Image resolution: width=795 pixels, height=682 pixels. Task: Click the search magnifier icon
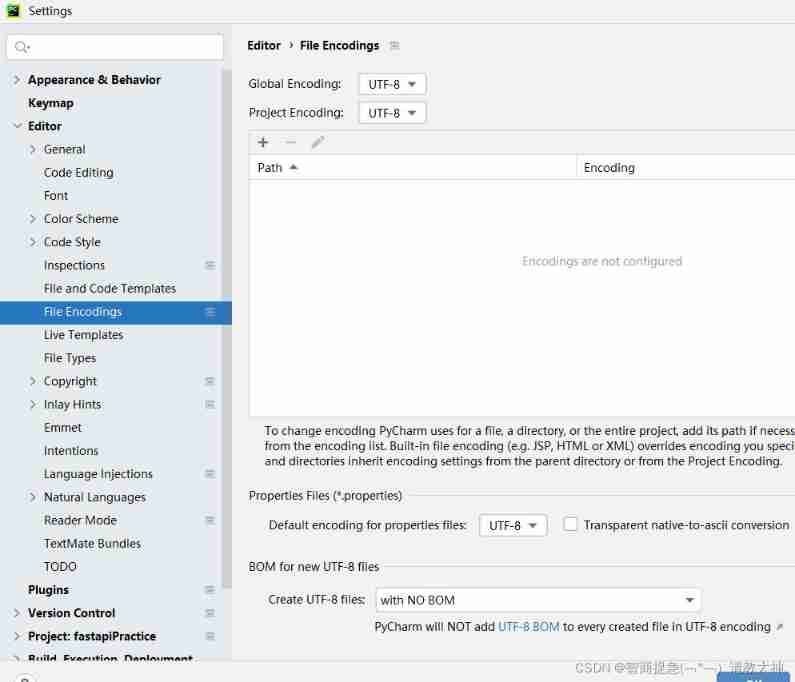coord(22,47)
